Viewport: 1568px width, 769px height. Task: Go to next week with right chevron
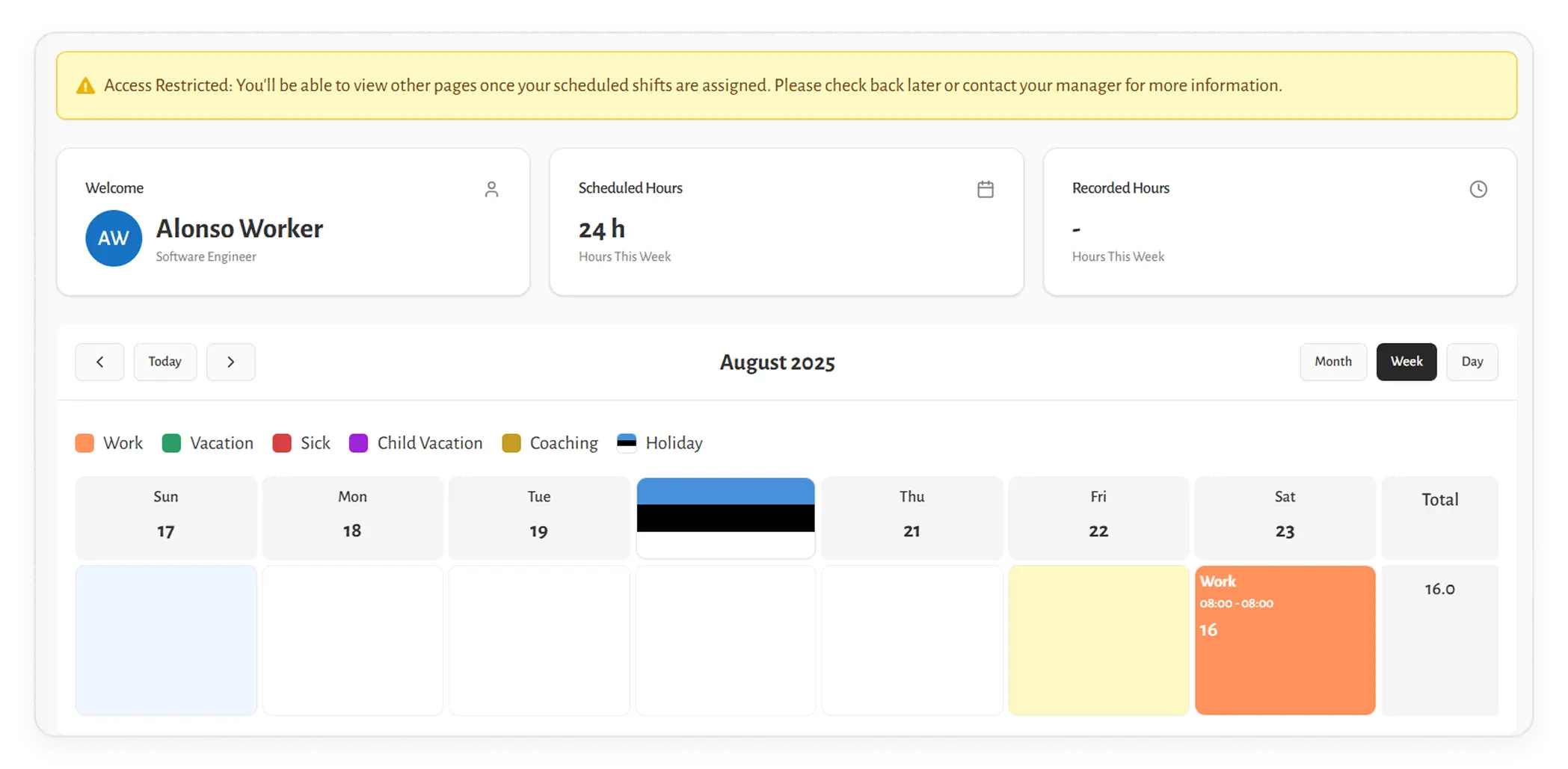coord(231,362)
